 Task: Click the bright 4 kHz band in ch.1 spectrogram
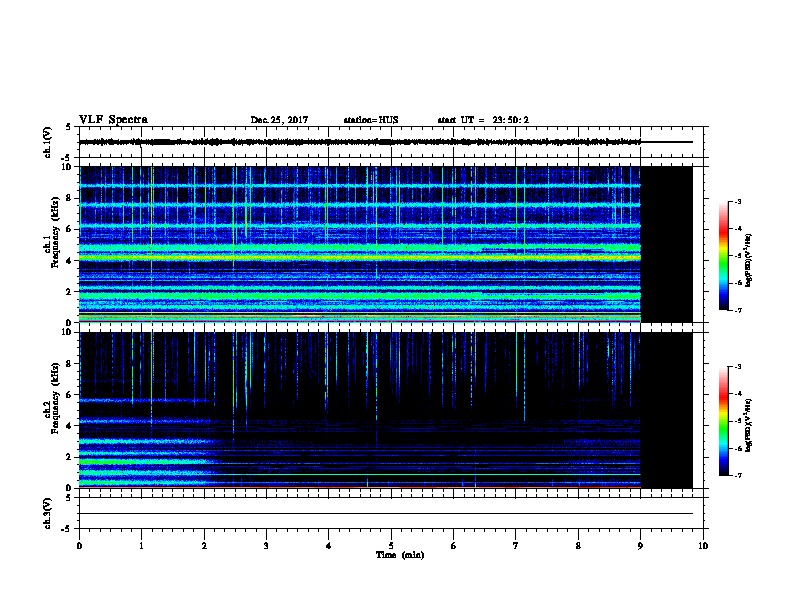click(360, 258)
